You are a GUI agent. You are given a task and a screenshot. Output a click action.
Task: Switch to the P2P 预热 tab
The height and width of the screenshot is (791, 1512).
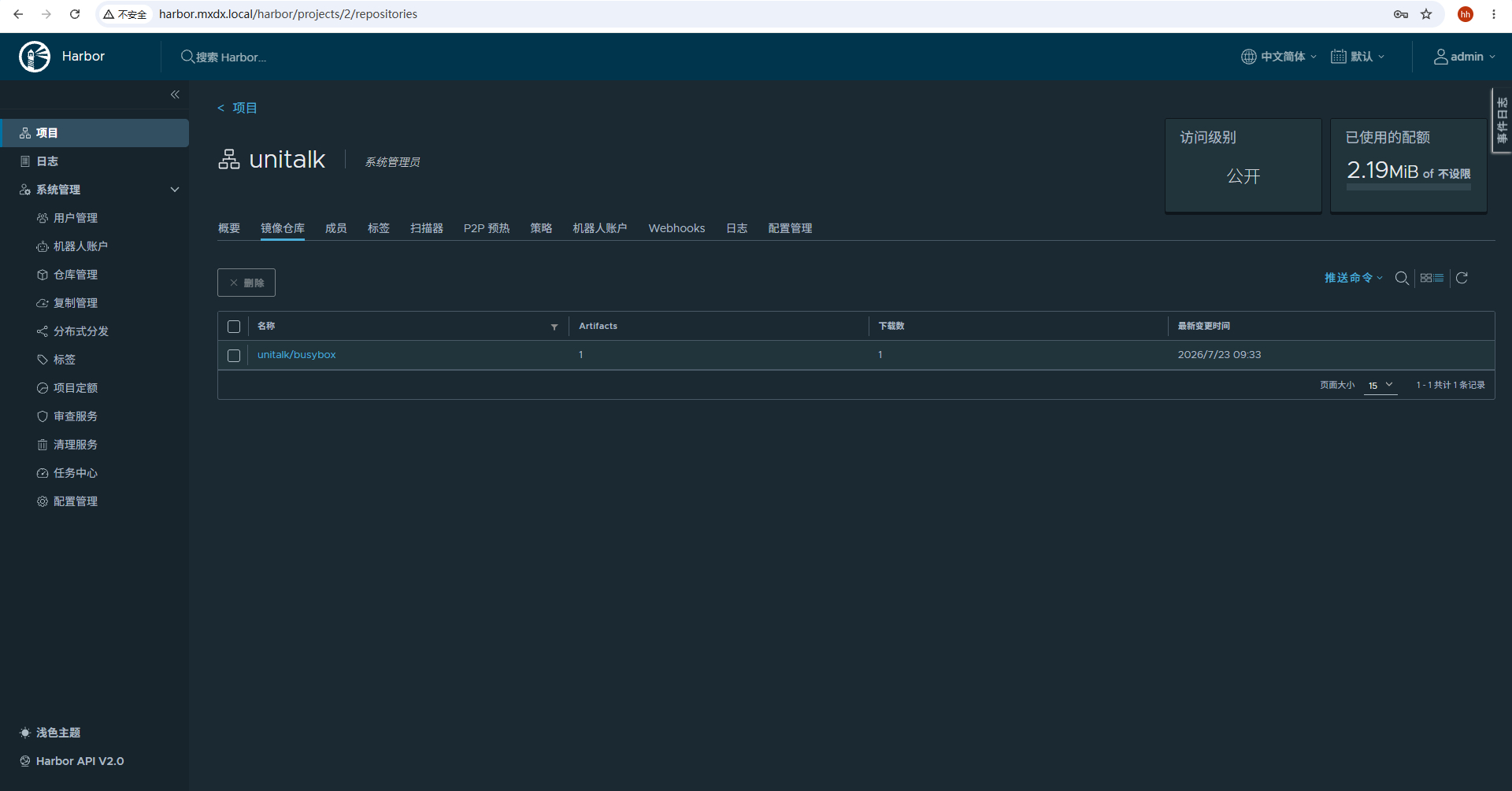point(487,228)
